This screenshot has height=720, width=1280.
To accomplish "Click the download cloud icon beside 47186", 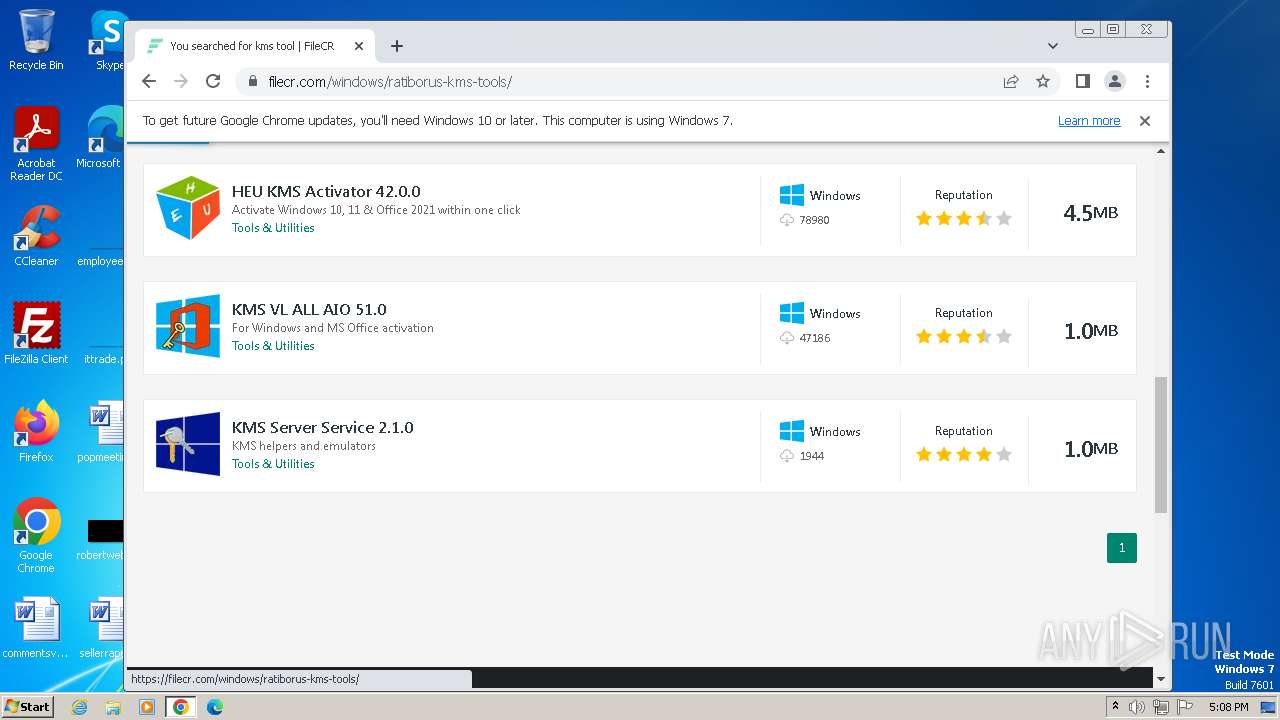I will [x=787, y=338].
